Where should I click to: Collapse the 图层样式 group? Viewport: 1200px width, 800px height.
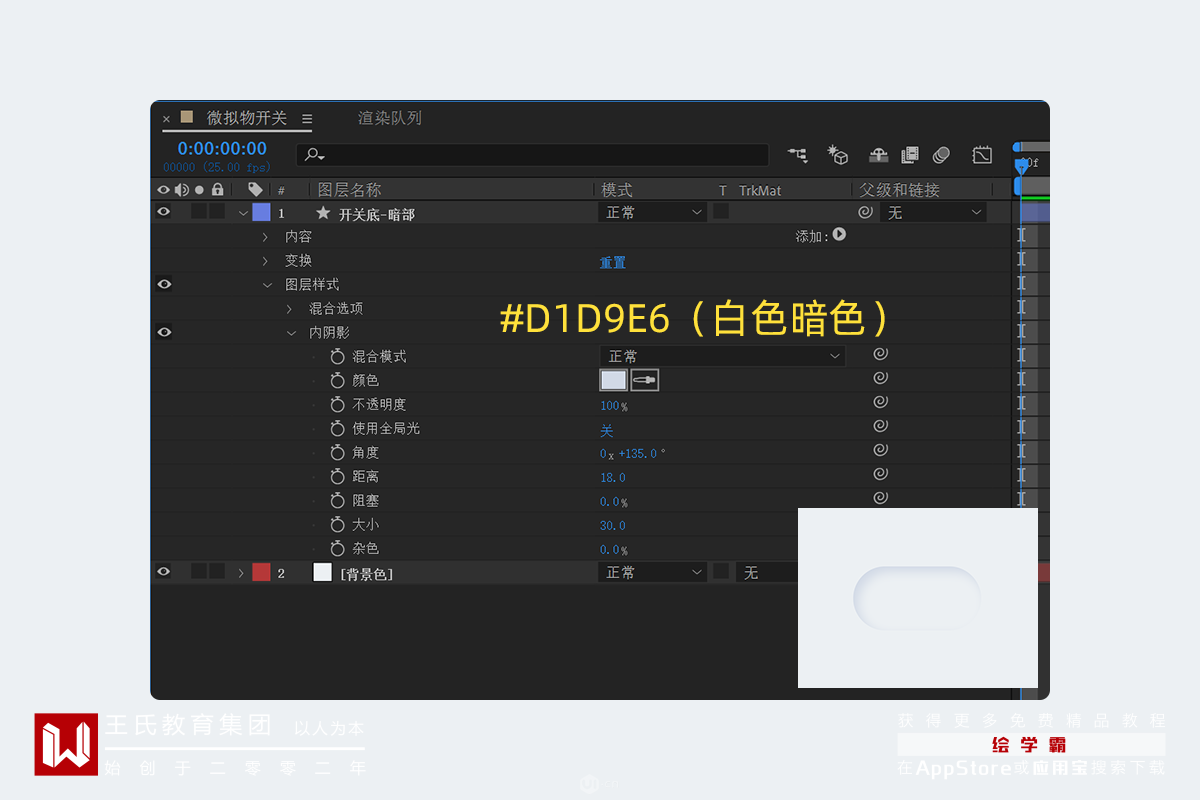(267, 285)
